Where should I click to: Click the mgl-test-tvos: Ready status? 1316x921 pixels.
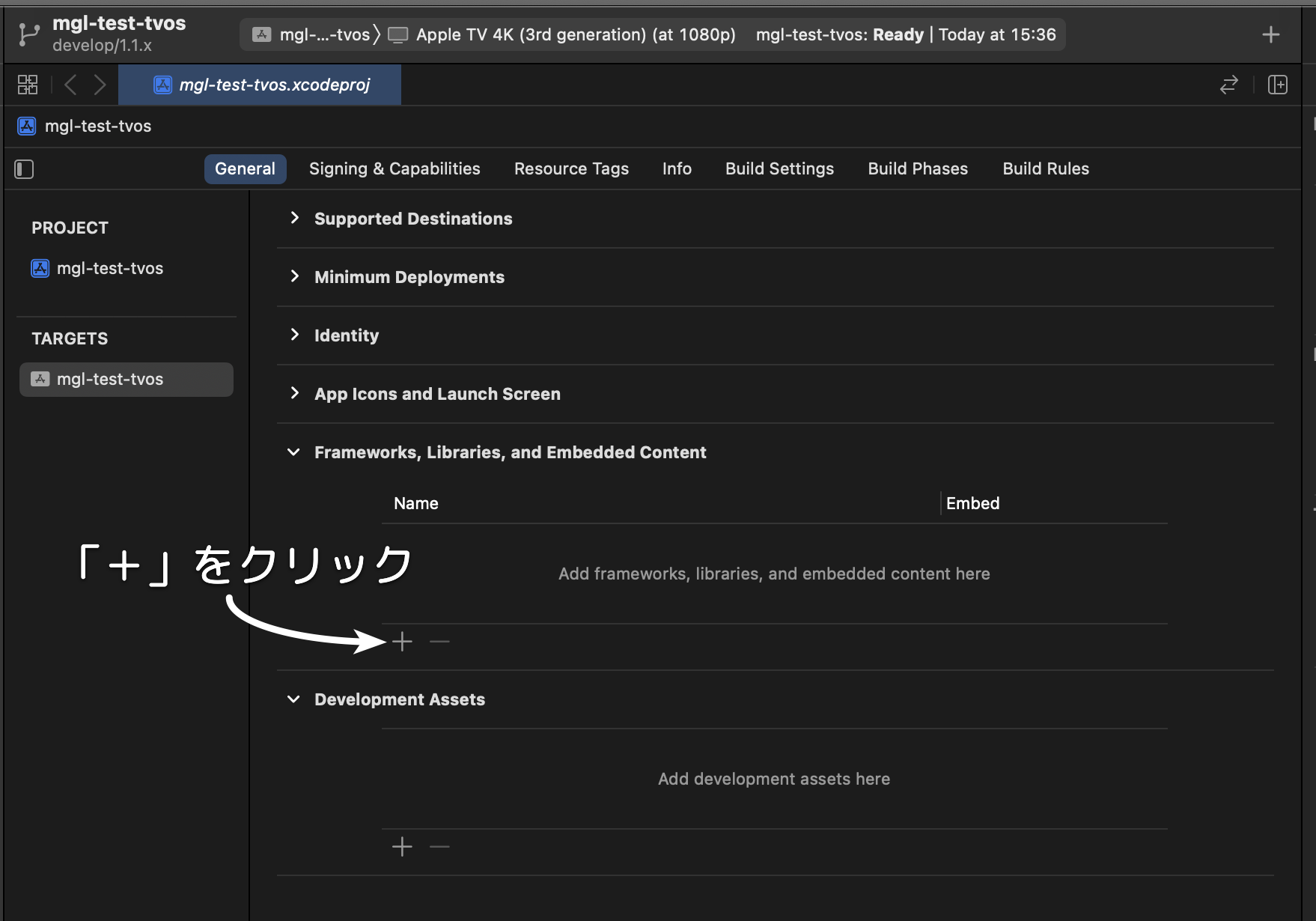click(x=840, y=34)
